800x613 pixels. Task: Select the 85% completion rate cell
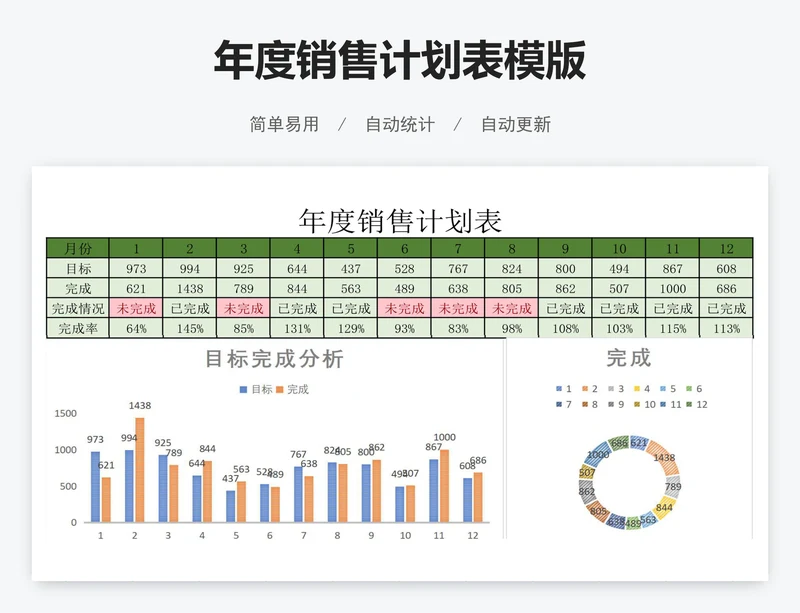243,328
